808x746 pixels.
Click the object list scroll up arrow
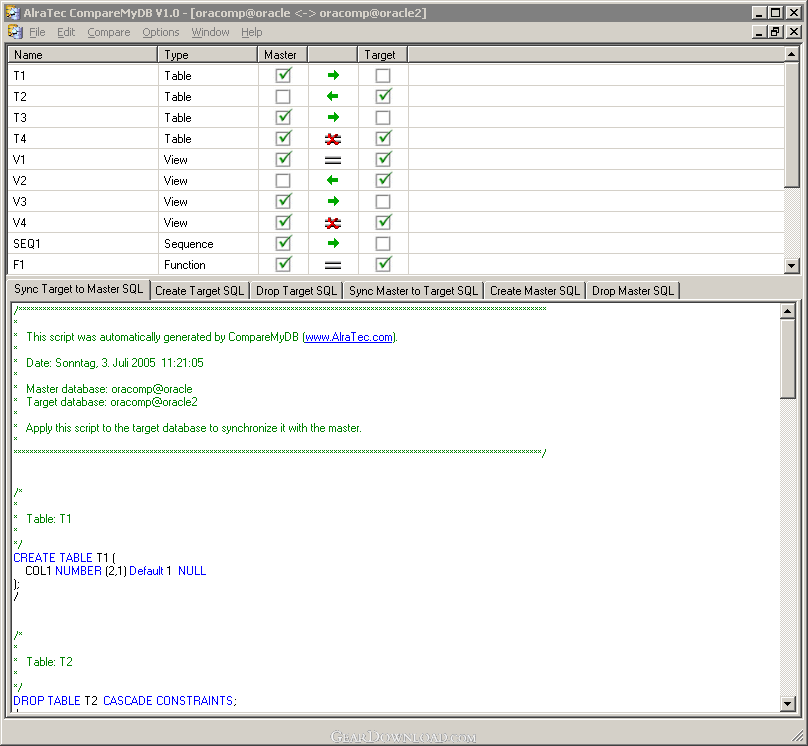[792, 54]
